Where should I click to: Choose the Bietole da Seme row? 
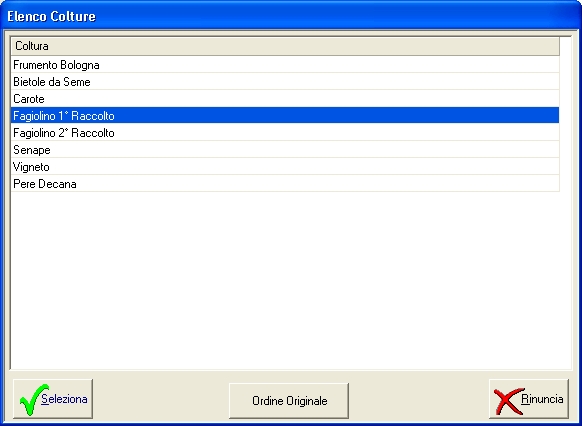click(285, 82)
